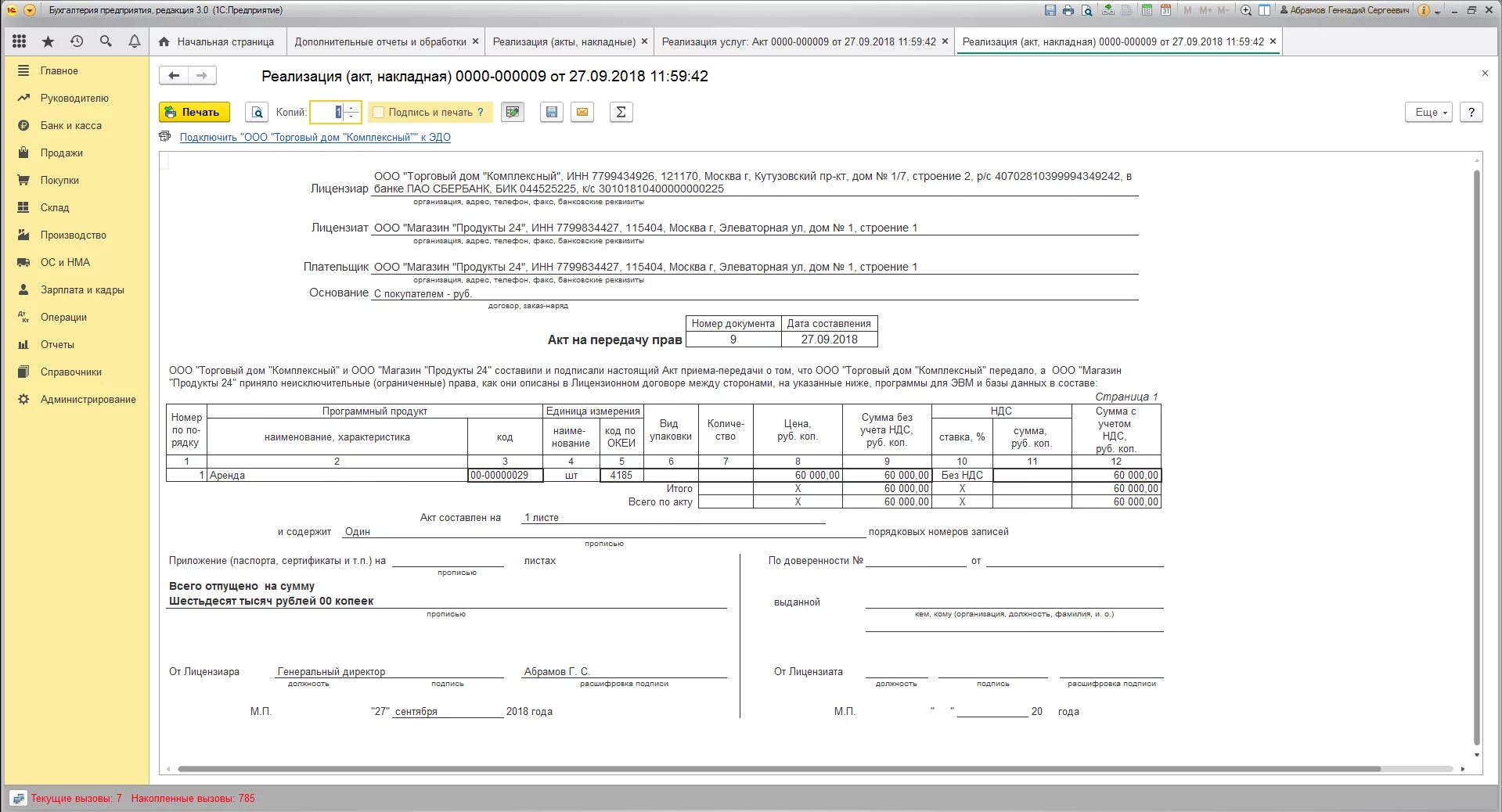Increase the copies count with up arrow
This screenshot has width=1502, height=812.
point(351,107)
